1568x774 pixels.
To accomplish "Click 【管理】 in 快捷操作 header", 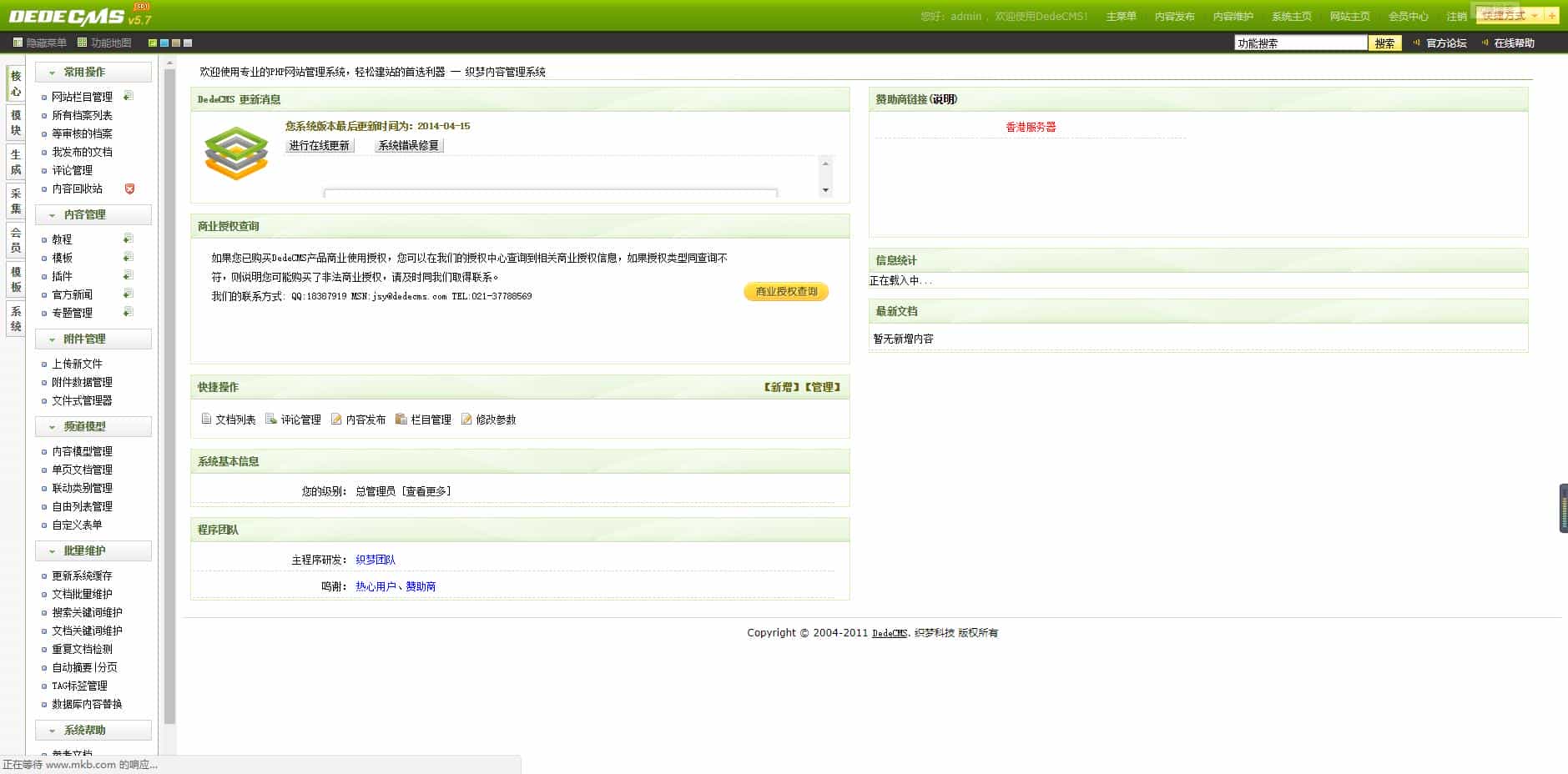I will coord(823,387).
